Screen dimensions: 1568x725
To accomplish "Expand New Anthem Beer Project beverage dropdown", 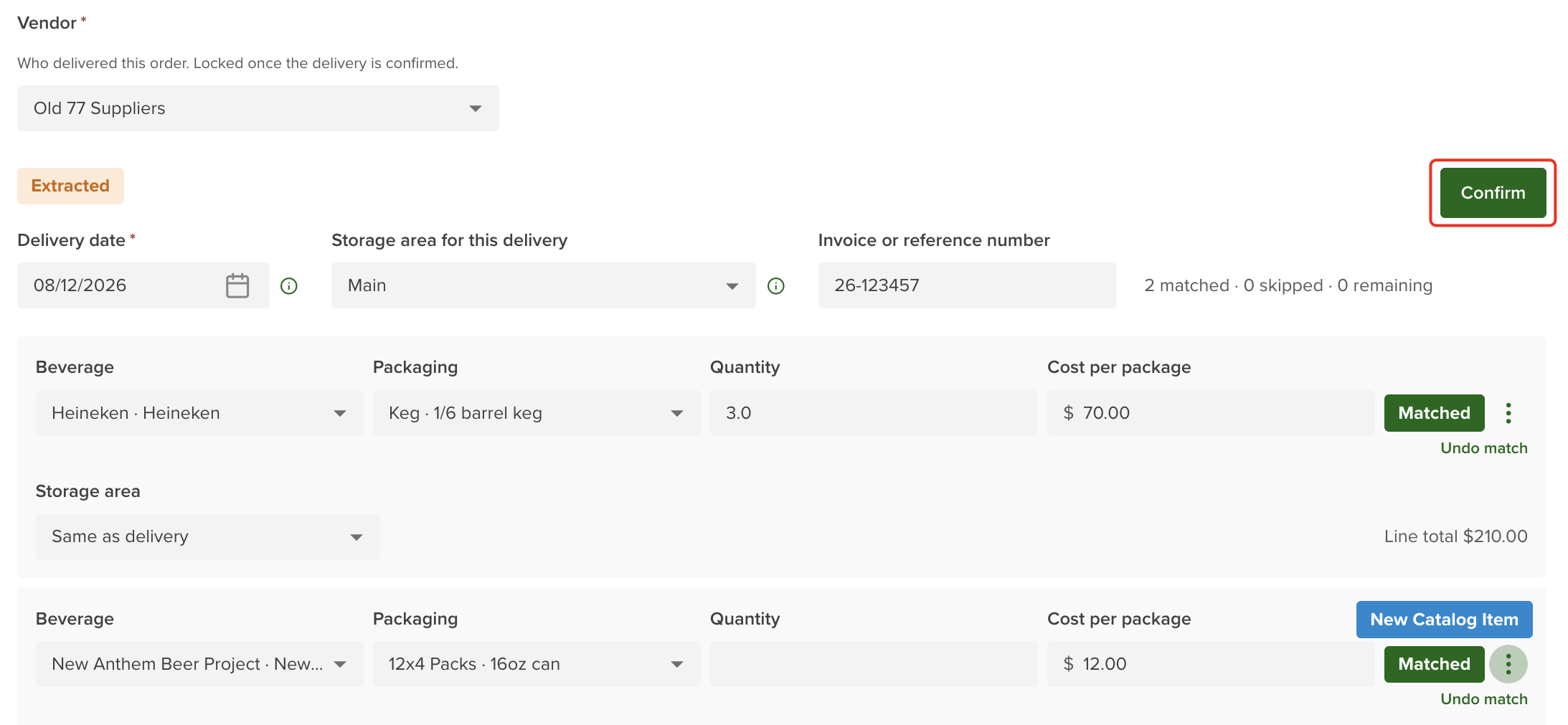I will pos(199,664).
